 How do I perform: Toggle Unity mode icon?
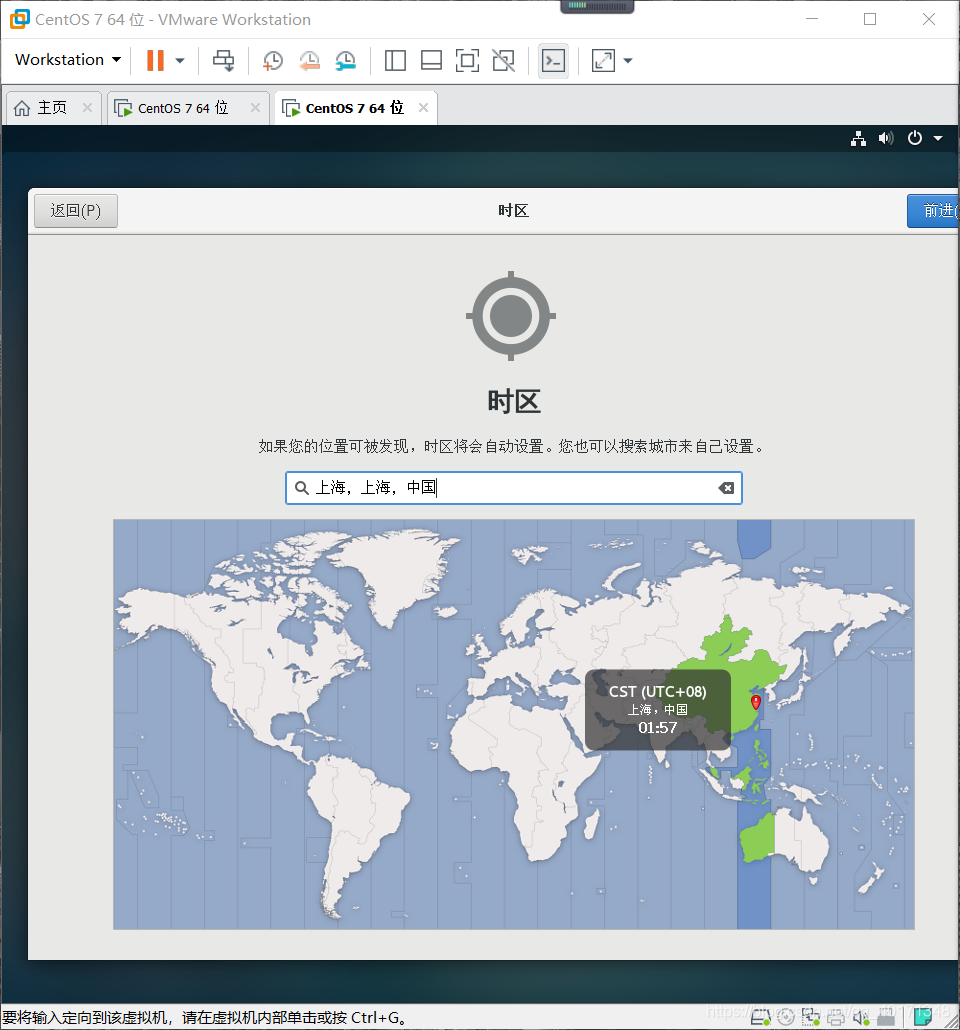tap(503, 60)
